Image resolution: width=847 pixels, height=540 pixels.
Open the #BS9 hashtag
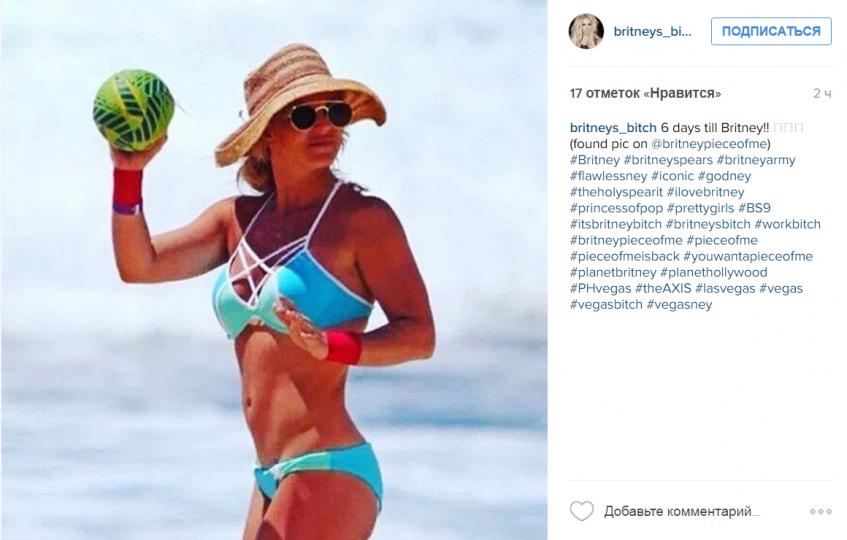click(x=754, y=208)
